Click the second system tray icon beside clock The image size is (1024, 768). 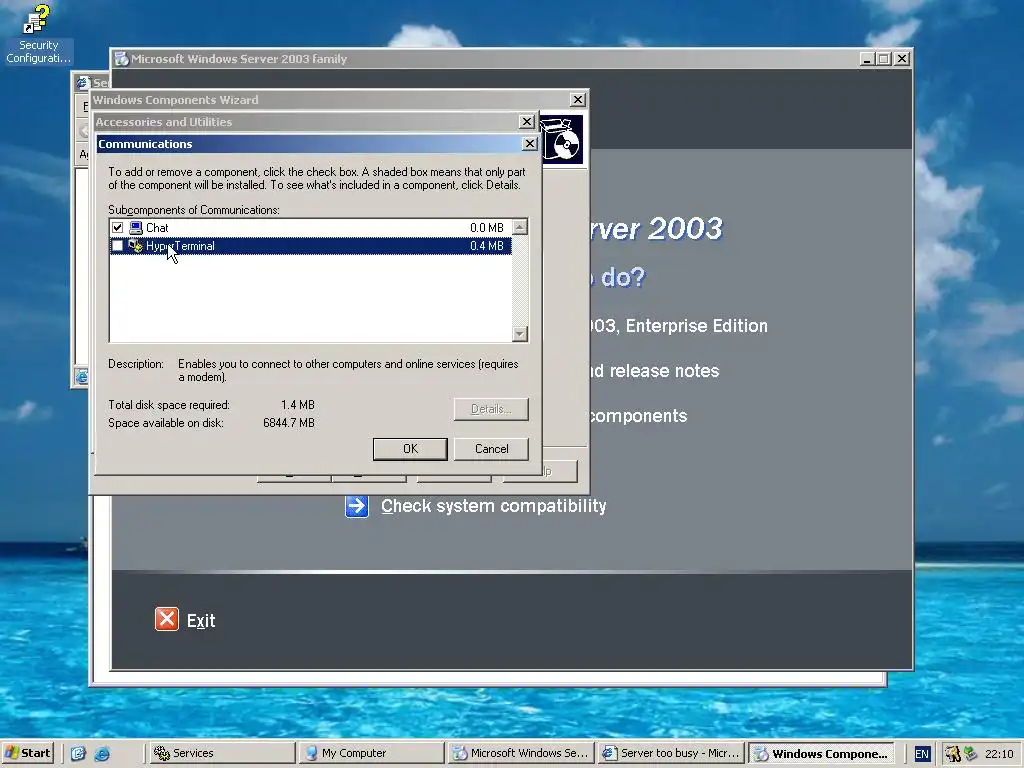(970, 754)
